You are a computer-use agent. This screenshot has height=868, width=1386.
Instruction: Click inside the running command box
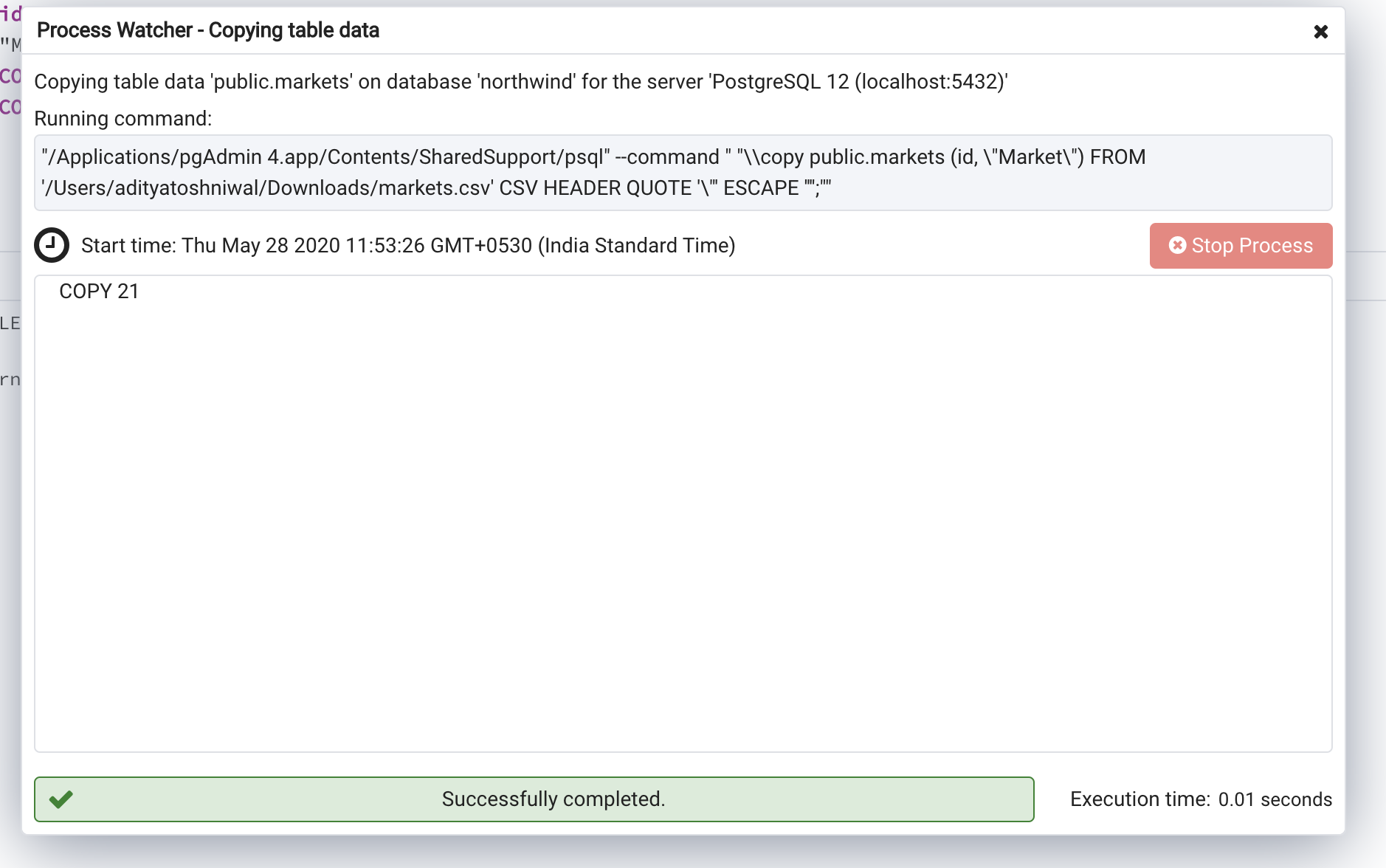click(x=1033, y=188)
